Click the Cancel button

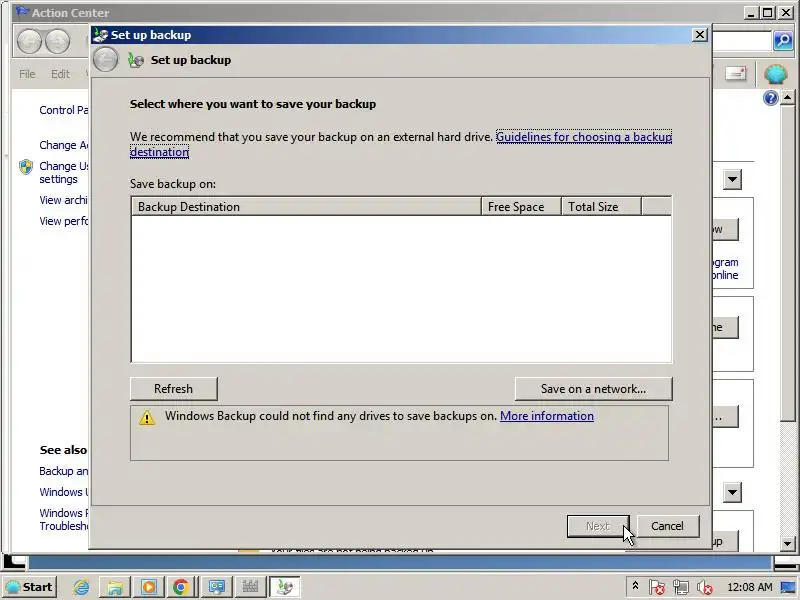click(667, 526)
